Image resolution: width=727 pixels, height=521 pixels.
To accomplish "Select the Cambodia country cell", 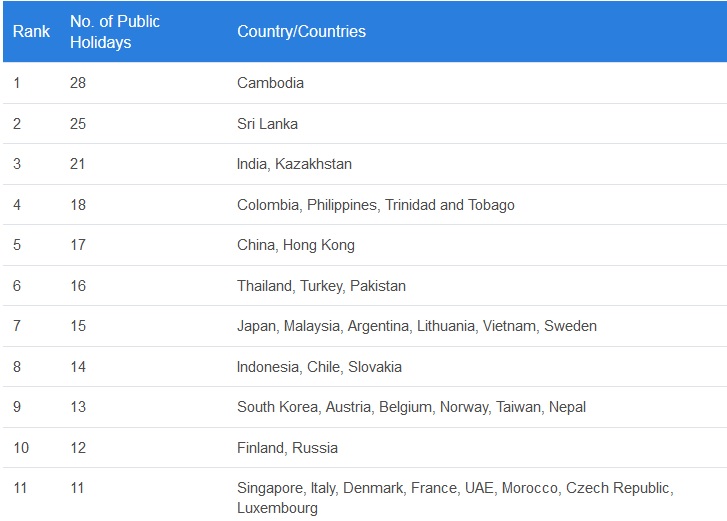I will click(x=270, y=83).
